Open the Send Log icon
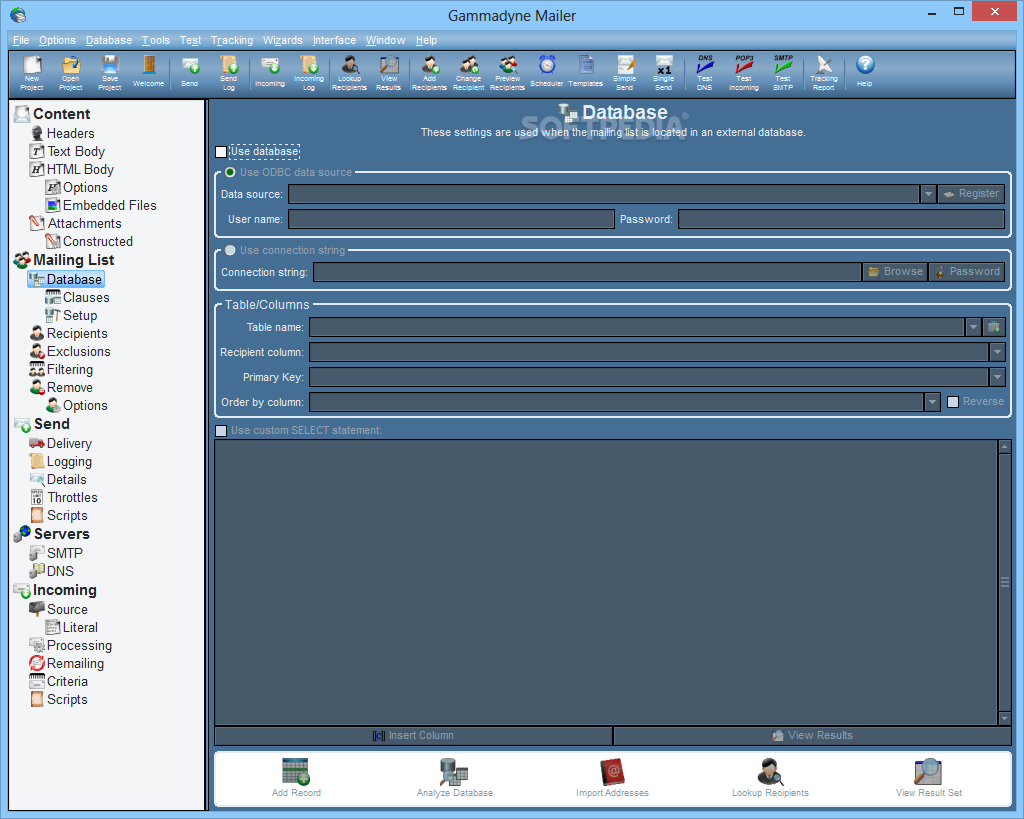 pos(229,72)
